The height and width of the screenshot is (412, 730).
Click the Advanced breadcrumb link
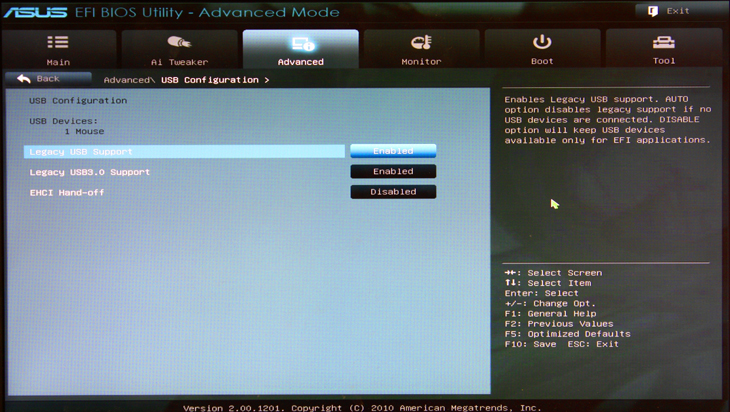click(x=128, y=80)
